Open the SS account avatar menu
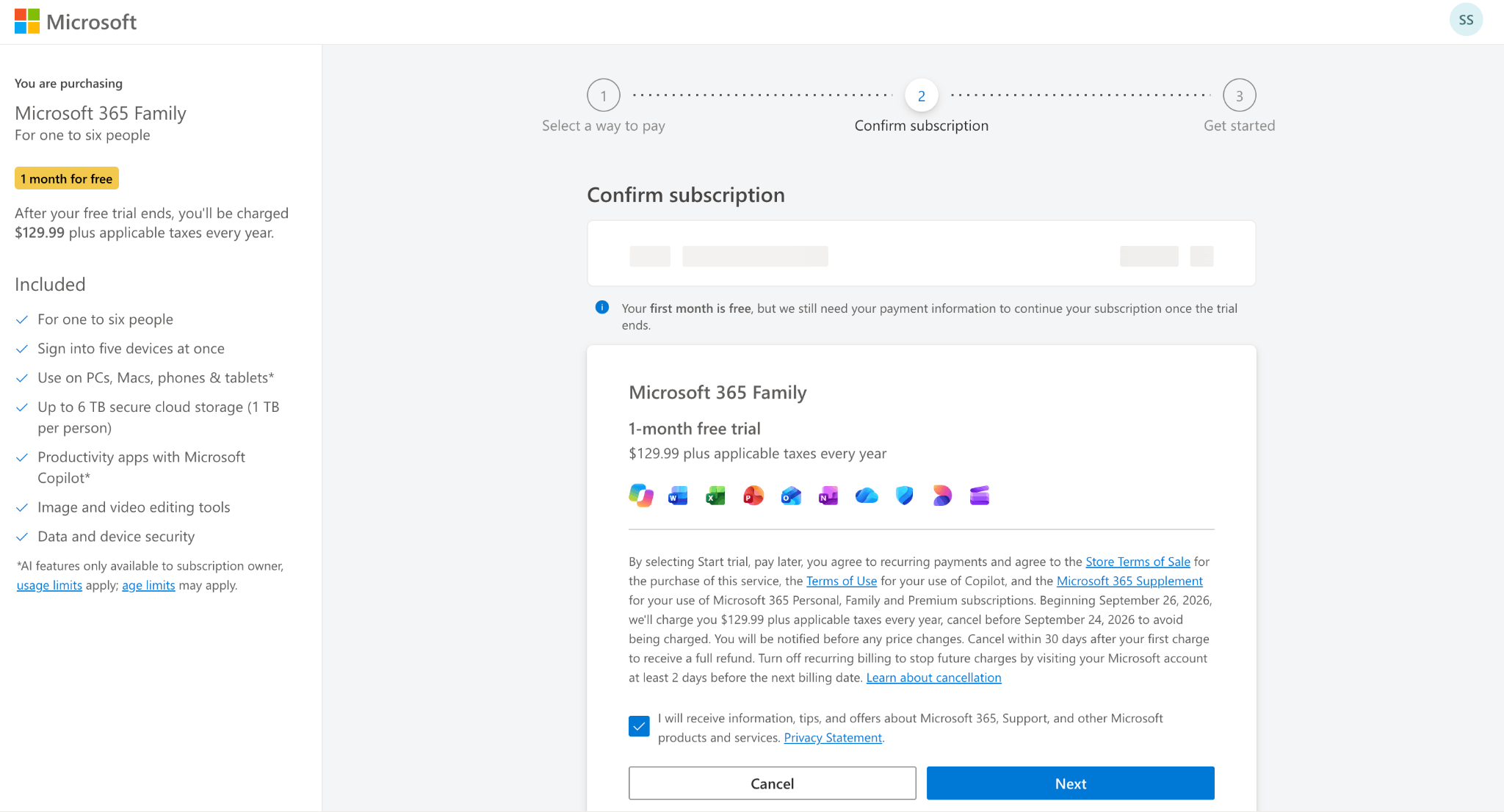 coord(1466,20)
